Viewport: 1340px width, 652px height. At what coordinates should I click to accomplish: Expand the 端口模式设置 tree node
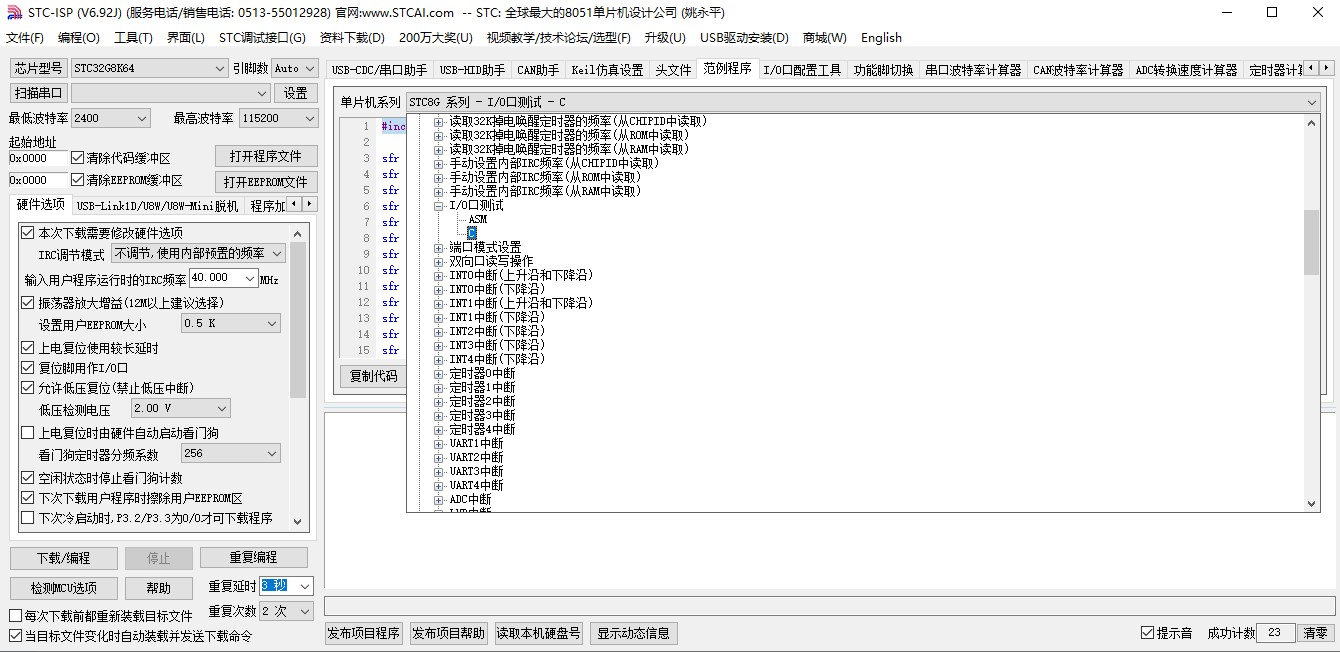pos(438,247)
